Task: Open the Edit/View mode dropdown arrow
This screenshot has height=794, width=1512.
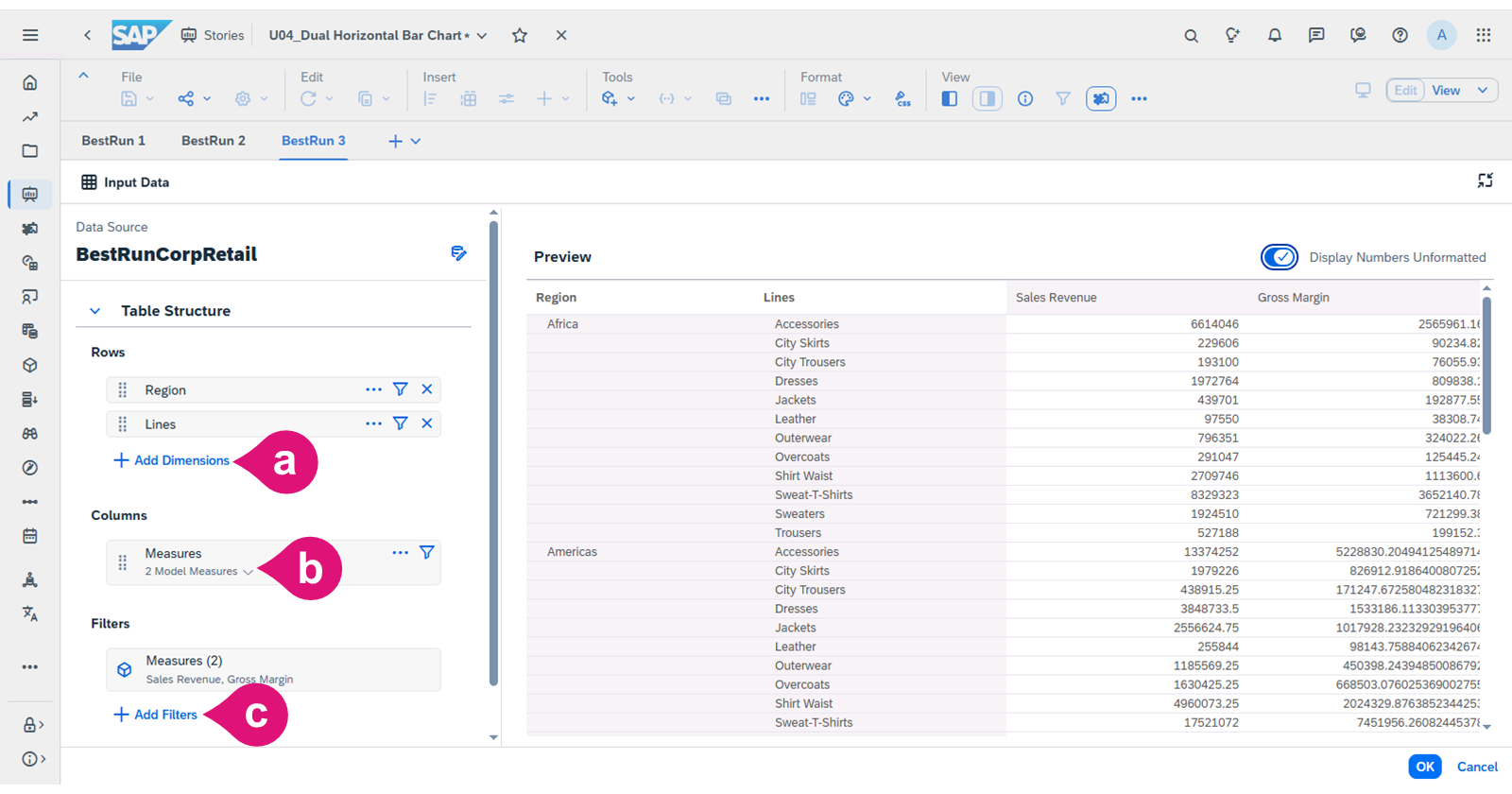Action: pyautogui.click(x=1483, y=91)
